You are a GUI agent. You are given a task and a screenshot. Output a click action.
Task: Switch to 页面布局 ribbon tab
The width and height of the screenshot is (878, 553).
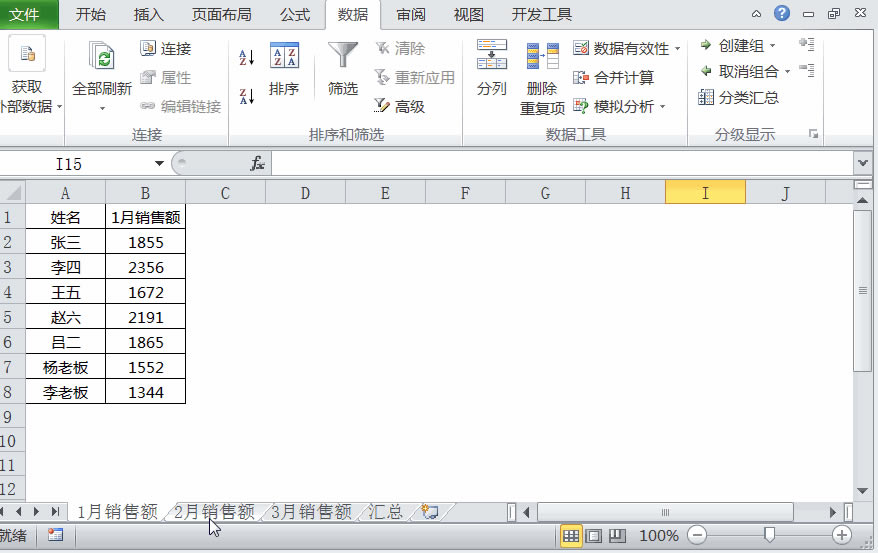pos(222,14)
